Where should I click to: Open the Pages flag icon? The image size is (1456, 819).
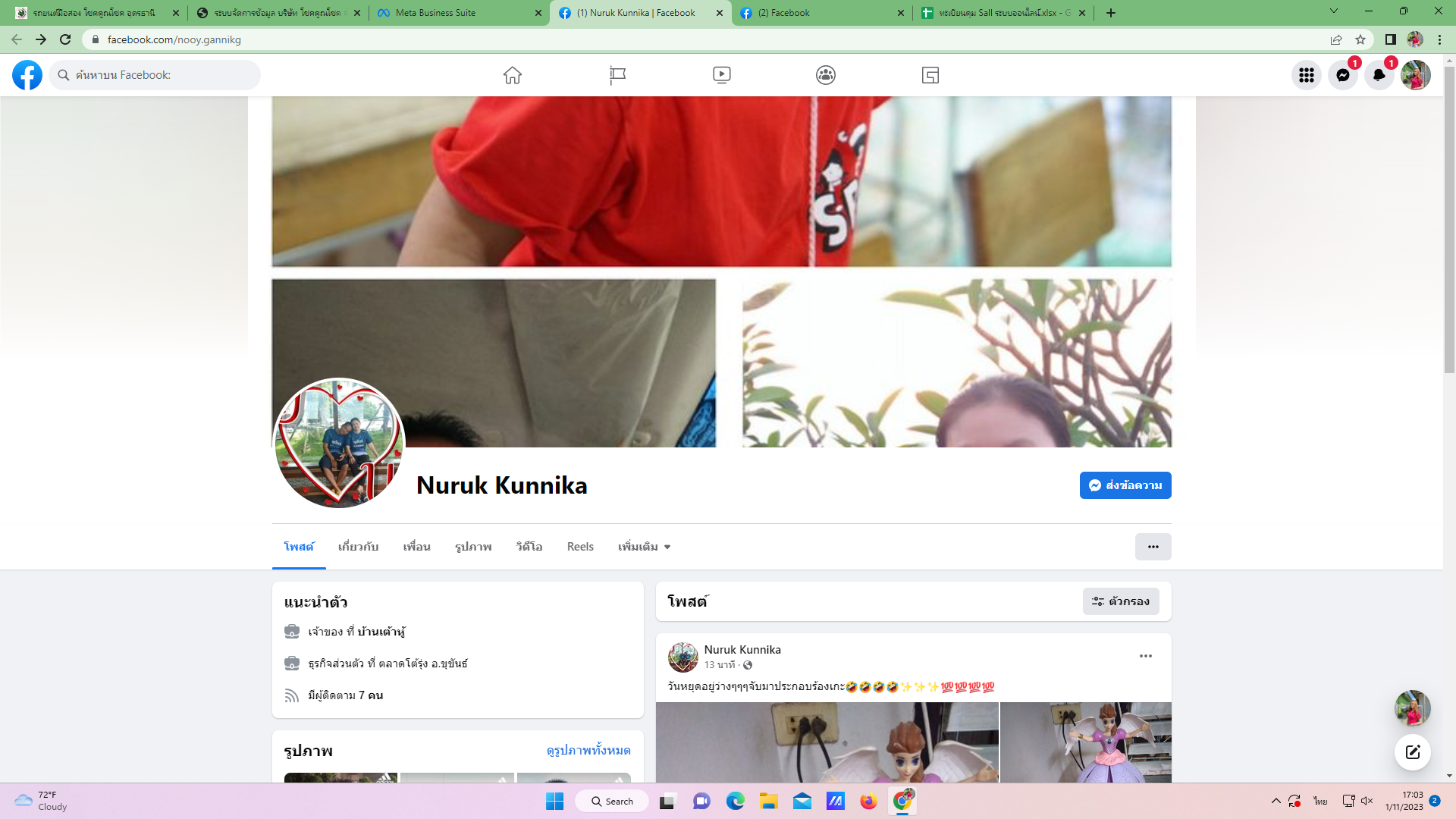click(x=617, y=75)
